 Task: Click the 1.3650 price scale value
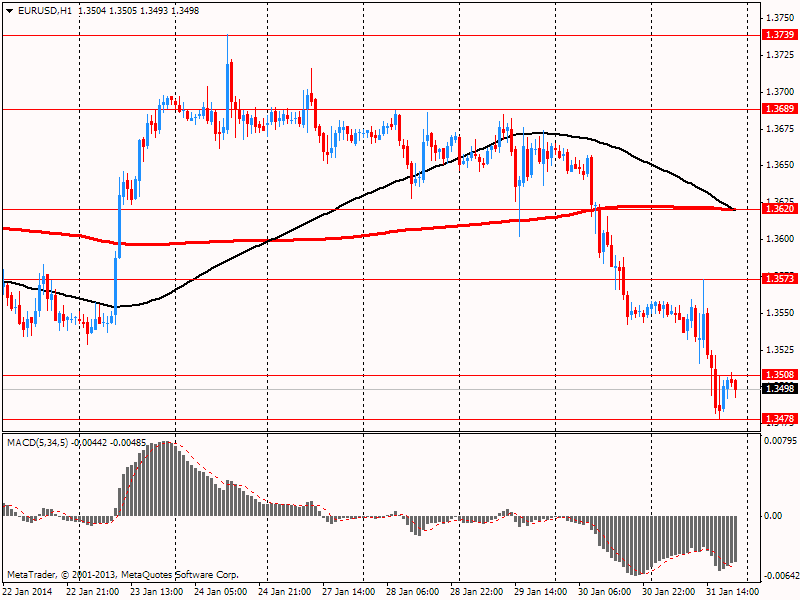[x=781, y=165]
